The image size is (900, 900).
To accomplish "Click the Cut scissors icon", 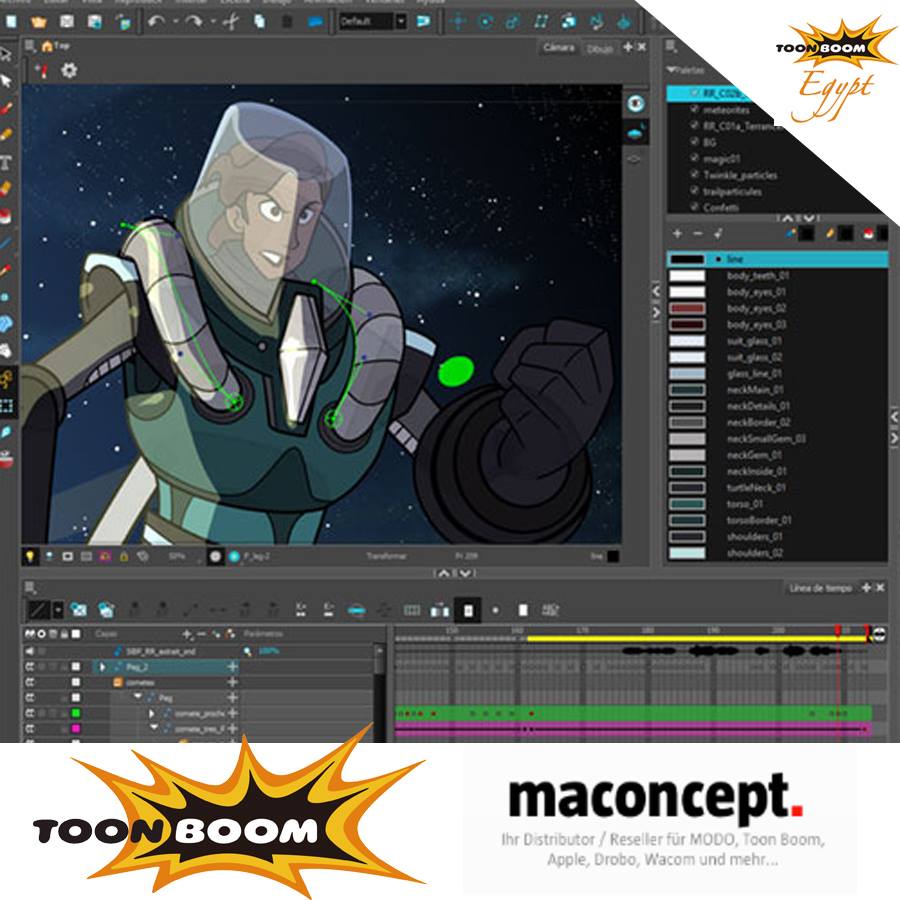I will (231, 22).
